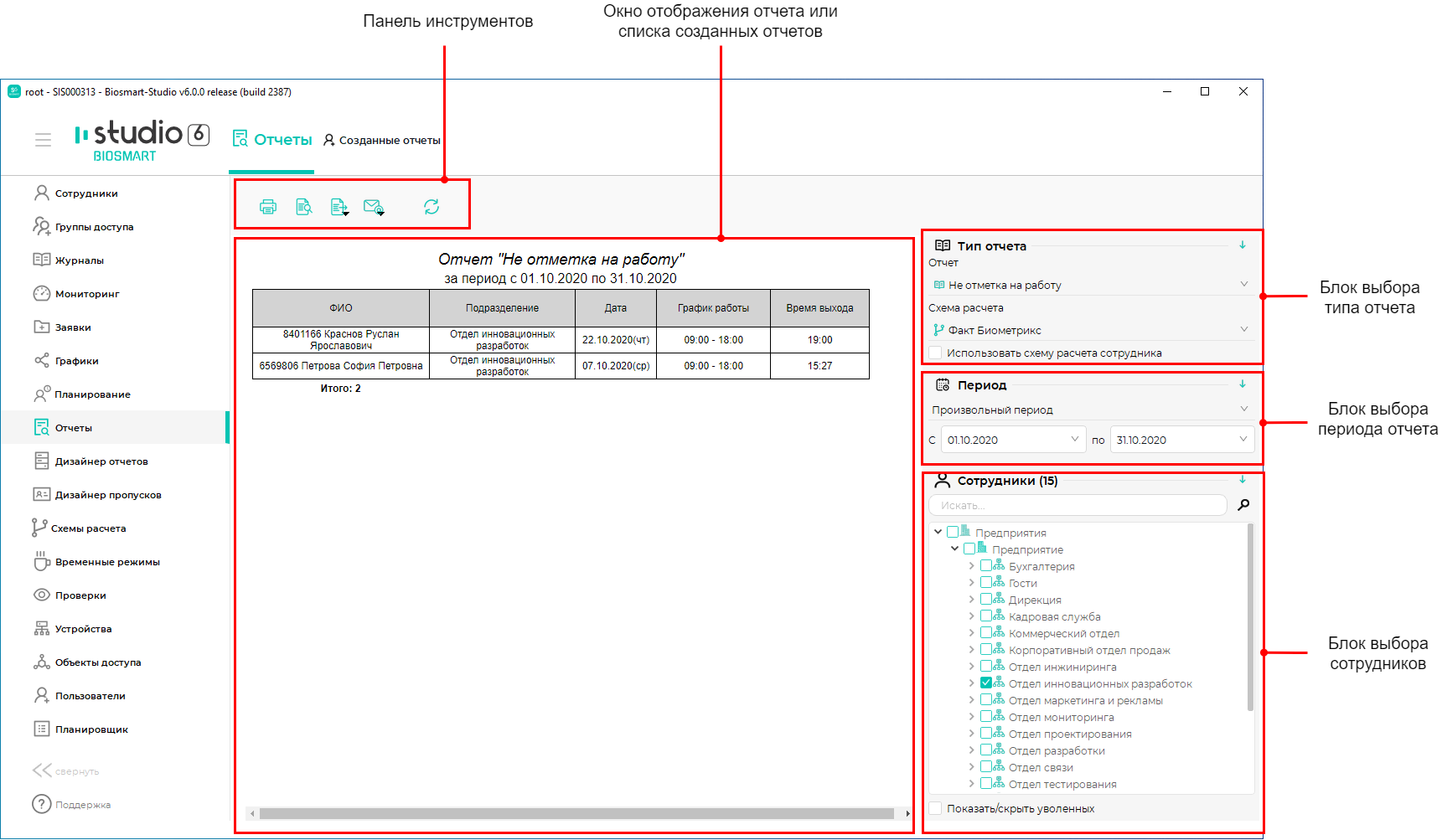
Task: Collapse the Сотрудники (15) block
Action: coord(1243,480)
